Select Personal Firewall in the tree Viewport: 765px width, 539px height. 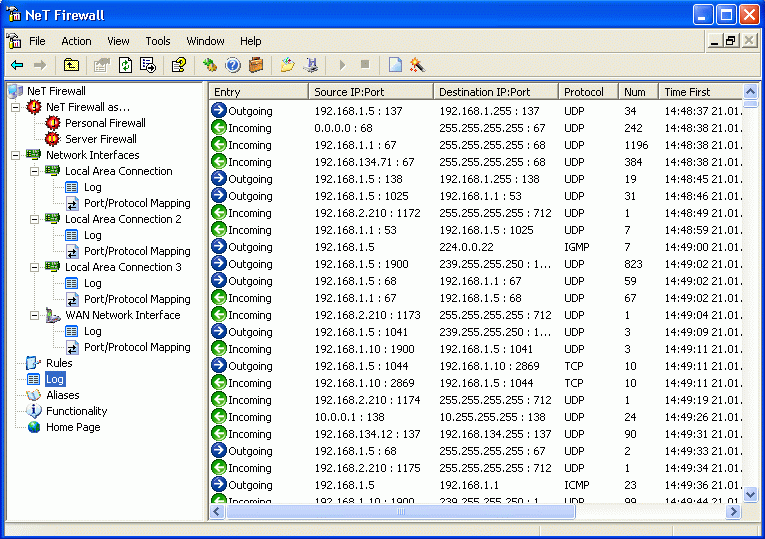[105, 123]
